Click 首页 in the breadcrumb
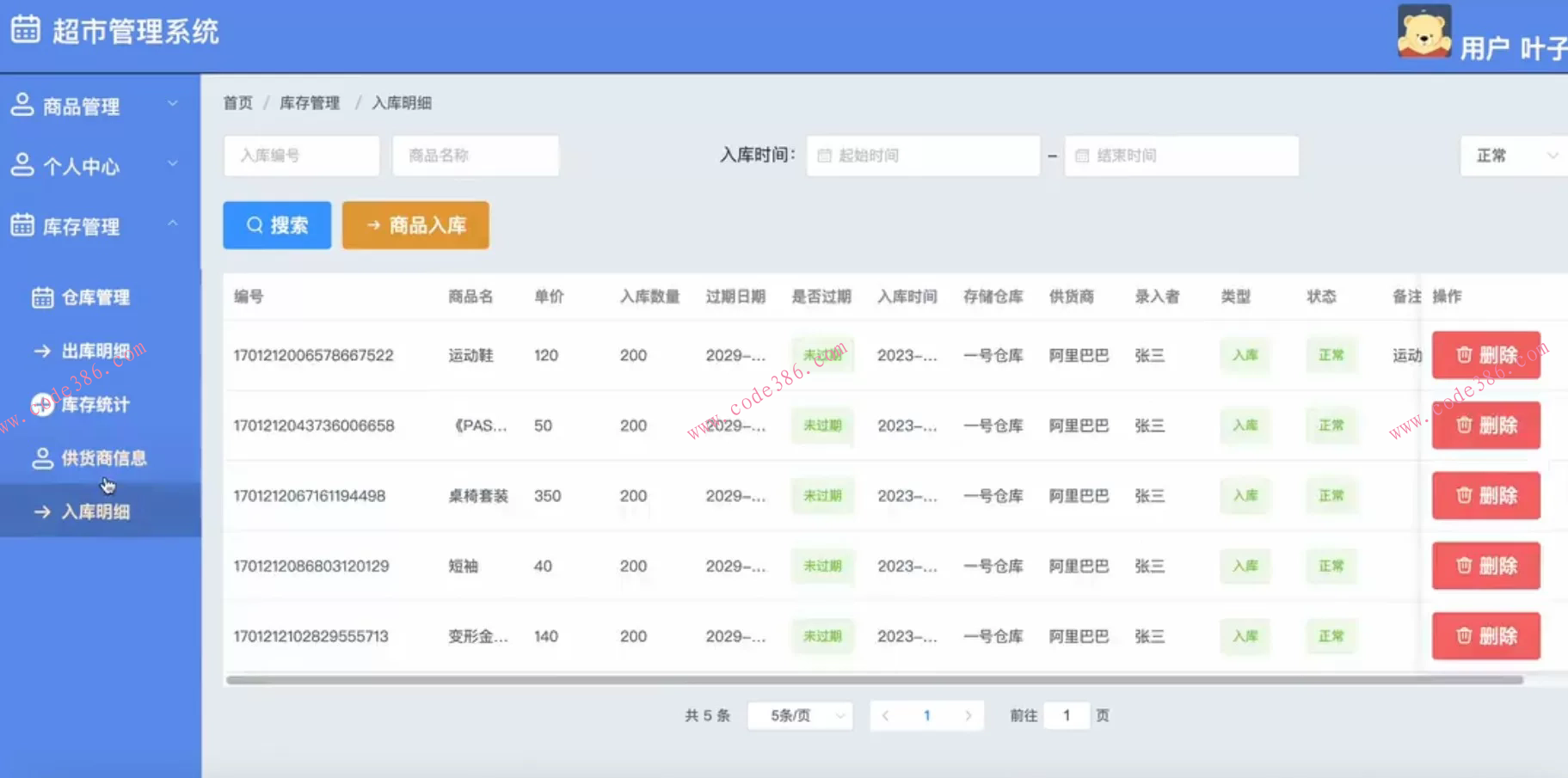 tap(237, 102)
